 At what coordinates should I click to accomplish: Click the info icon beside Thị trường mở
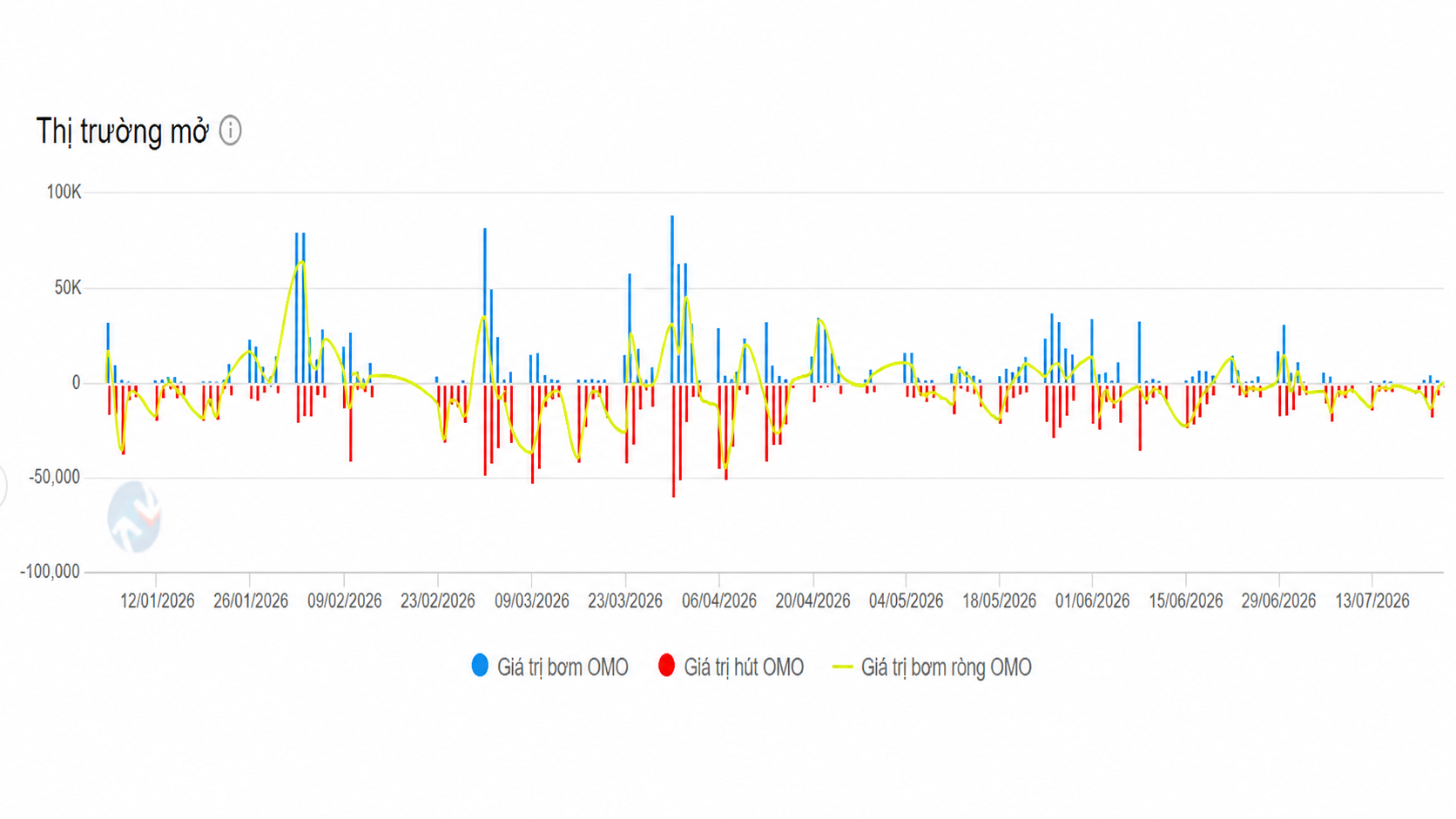tap(230, 131)
